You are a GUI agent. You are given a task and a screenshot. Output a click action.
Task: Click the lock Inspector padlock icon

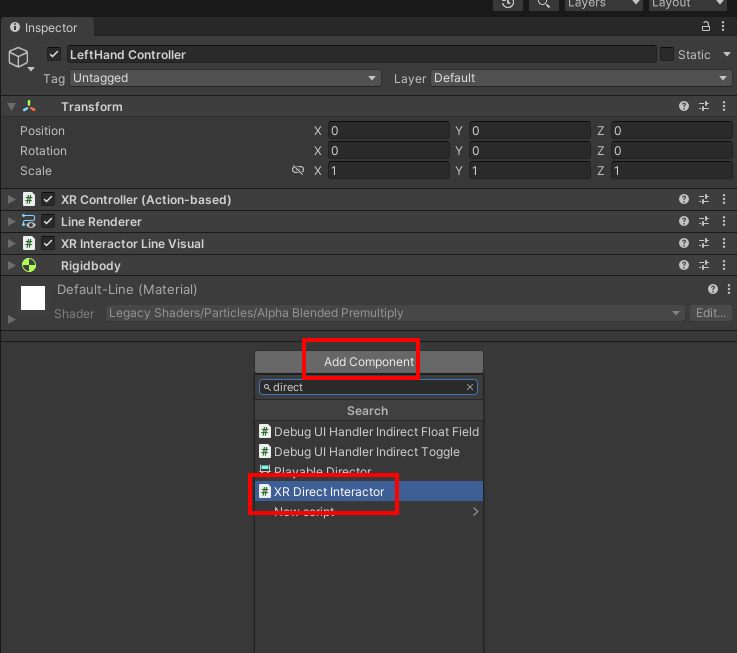(x=707, y=27)
